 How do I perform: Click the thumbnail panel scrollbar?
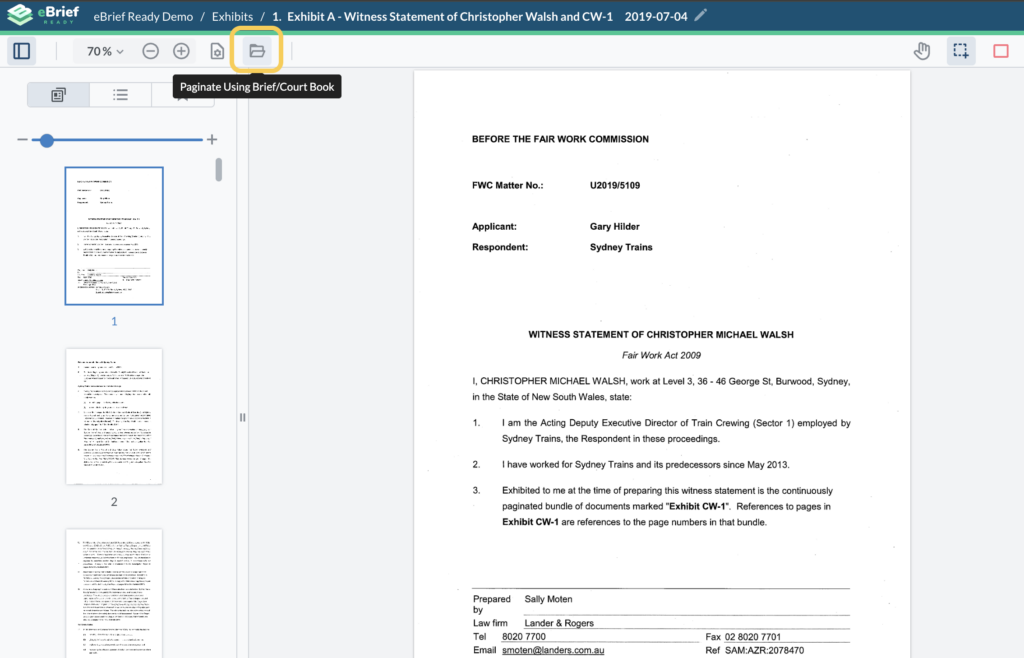point(218,170)
